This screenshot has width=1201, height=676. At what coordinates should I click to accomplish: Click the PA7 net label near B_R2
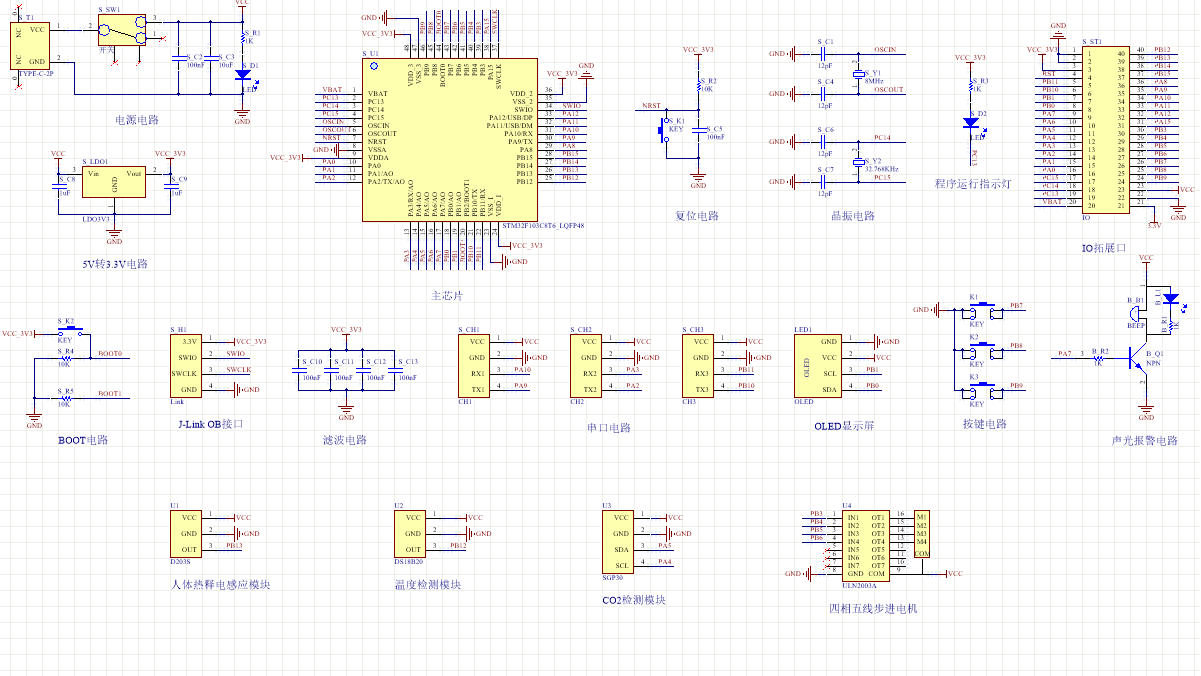pyautogui.click(x=1065, y=353)
